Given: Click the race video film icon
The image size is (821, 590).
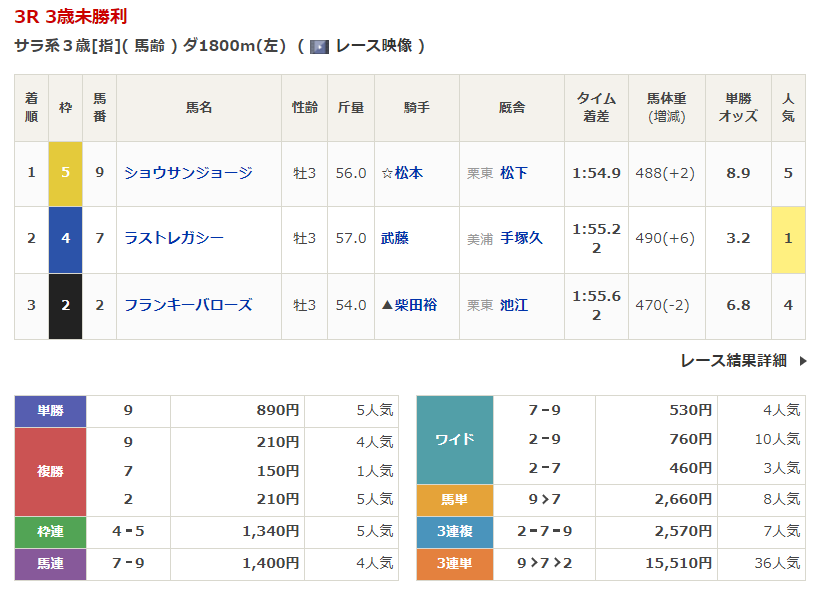Looking at the screenshot, I should 320,46.
